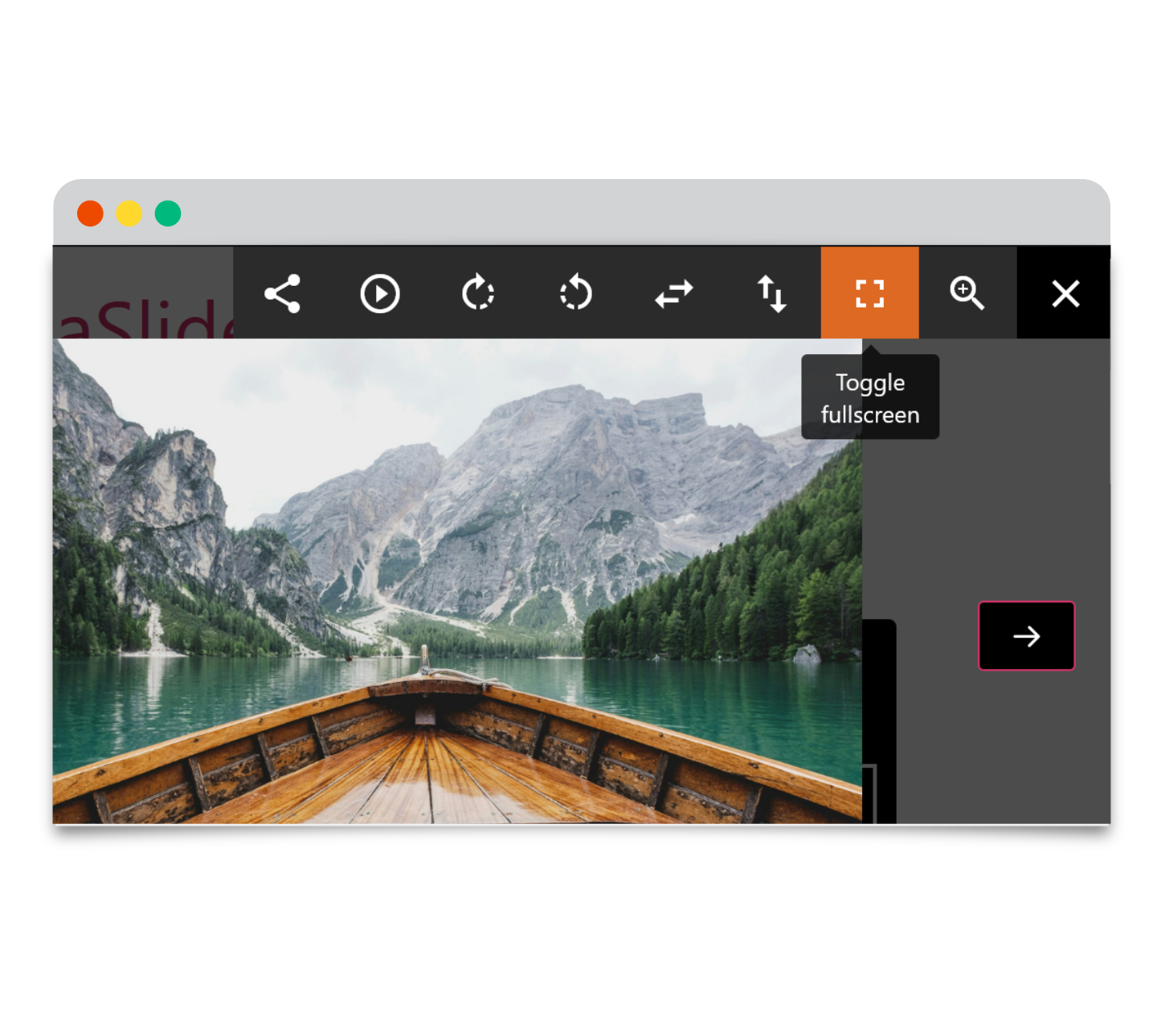This screenshot has width=1157, height=1036.
Task: Click the partially hidden "aSlide" heading
Action: (145, 317)
